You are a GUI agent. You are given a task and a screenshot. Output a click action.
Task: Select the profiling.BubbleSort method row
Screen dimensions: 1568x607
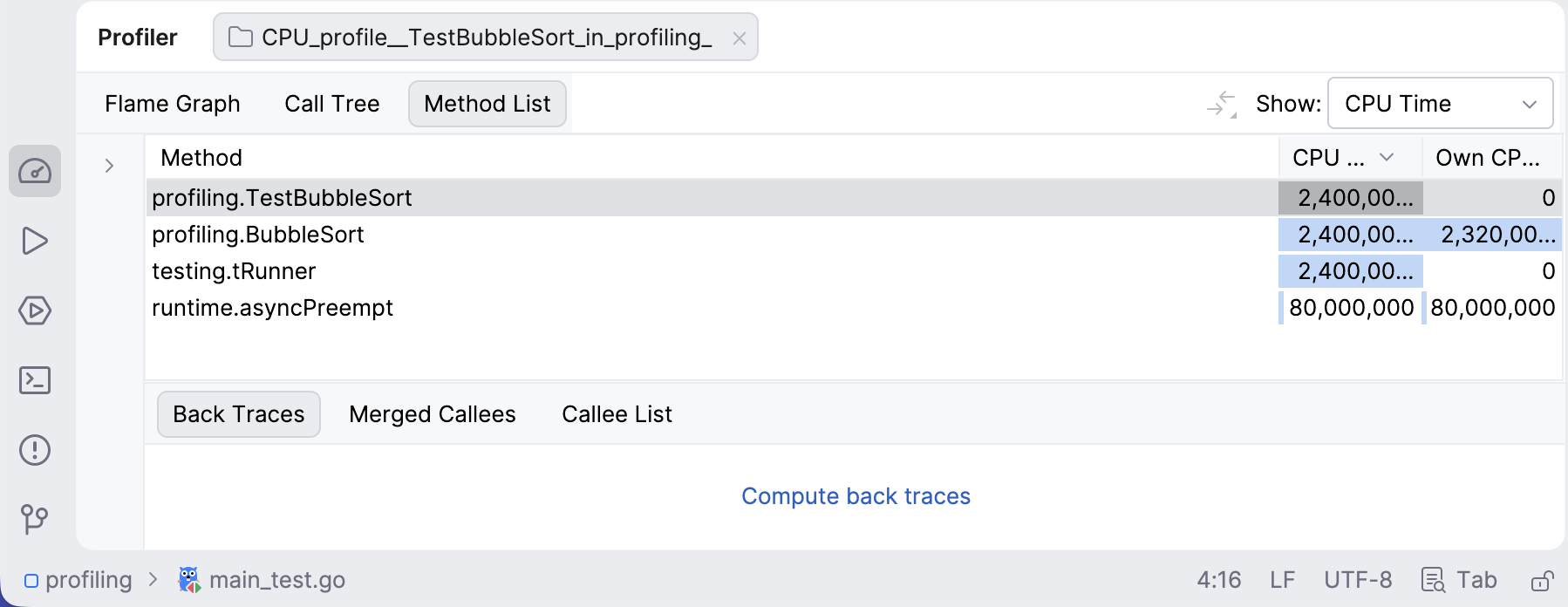click(x=258, y=234)
